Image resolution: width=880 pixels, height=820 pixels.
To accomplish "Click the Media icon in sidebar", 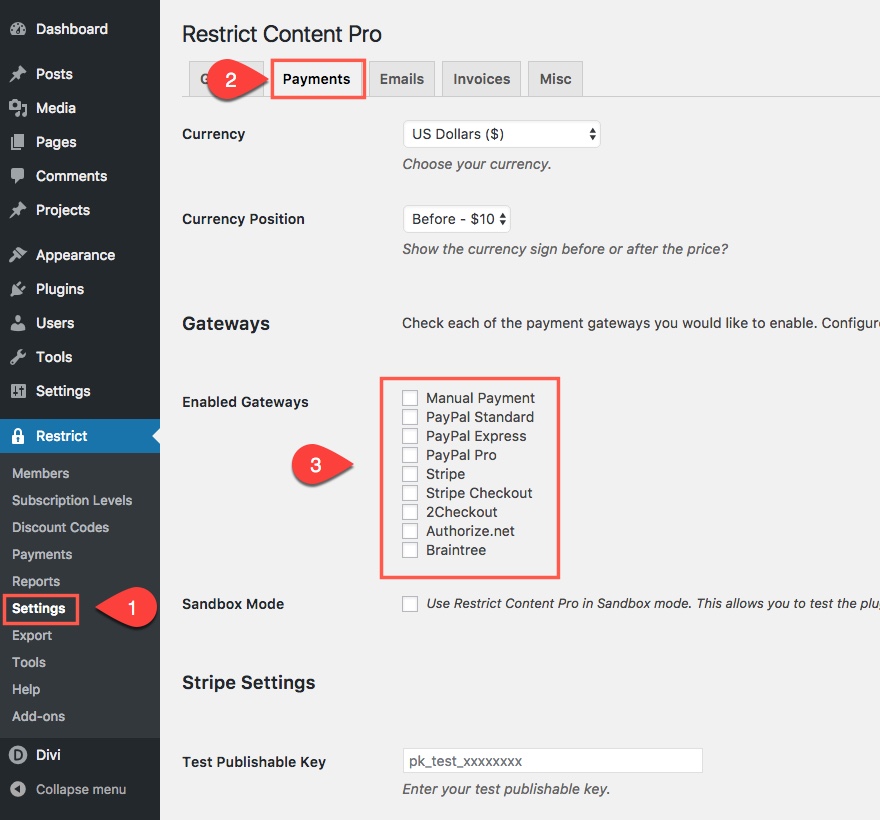I will [x=18, y=108].
